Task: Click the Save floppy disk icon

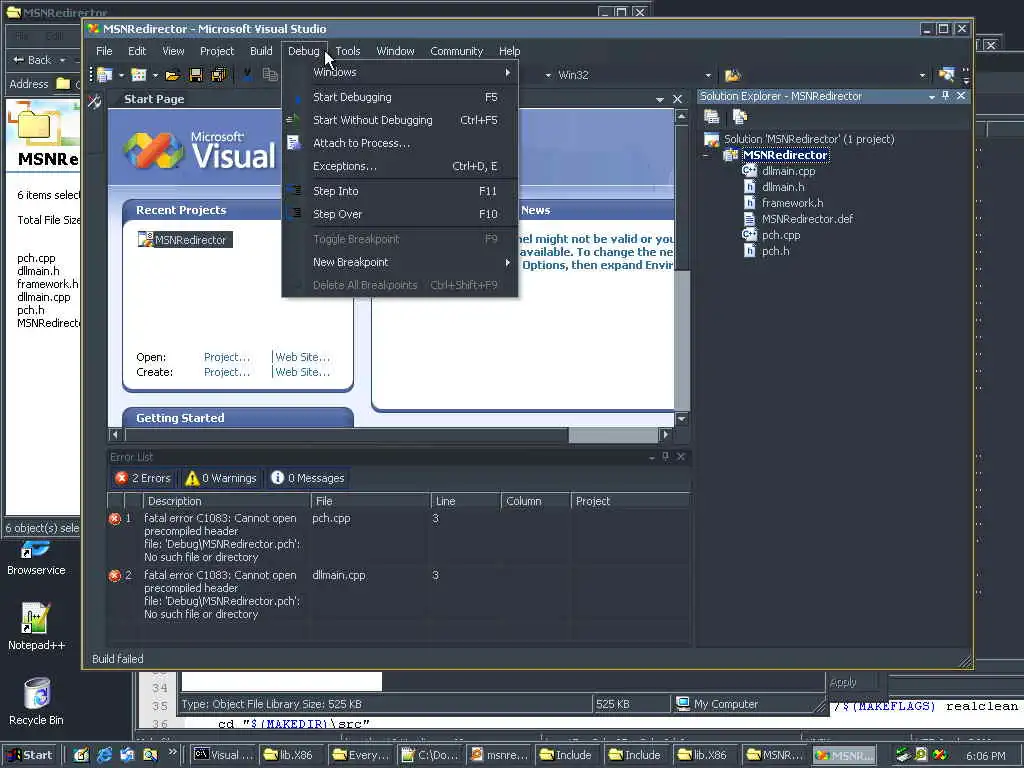Action: pyautogui.click(x=195, y=75)
